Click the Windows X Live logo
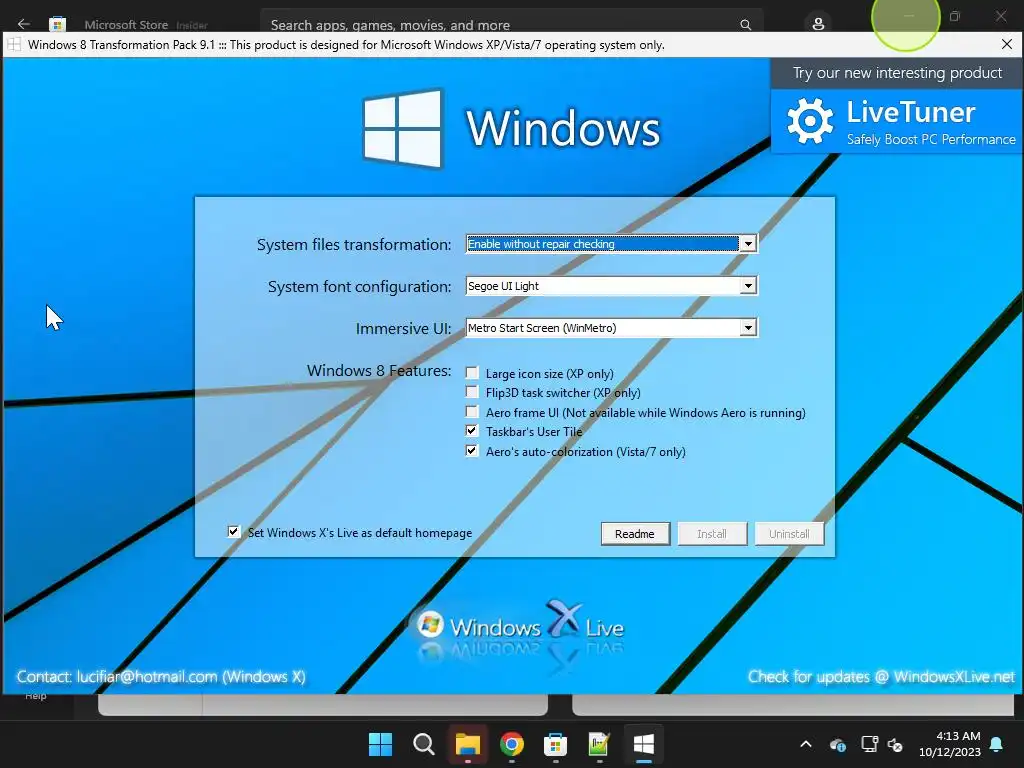The height and width of the screenshot is (768, 1024). (520, 627)
